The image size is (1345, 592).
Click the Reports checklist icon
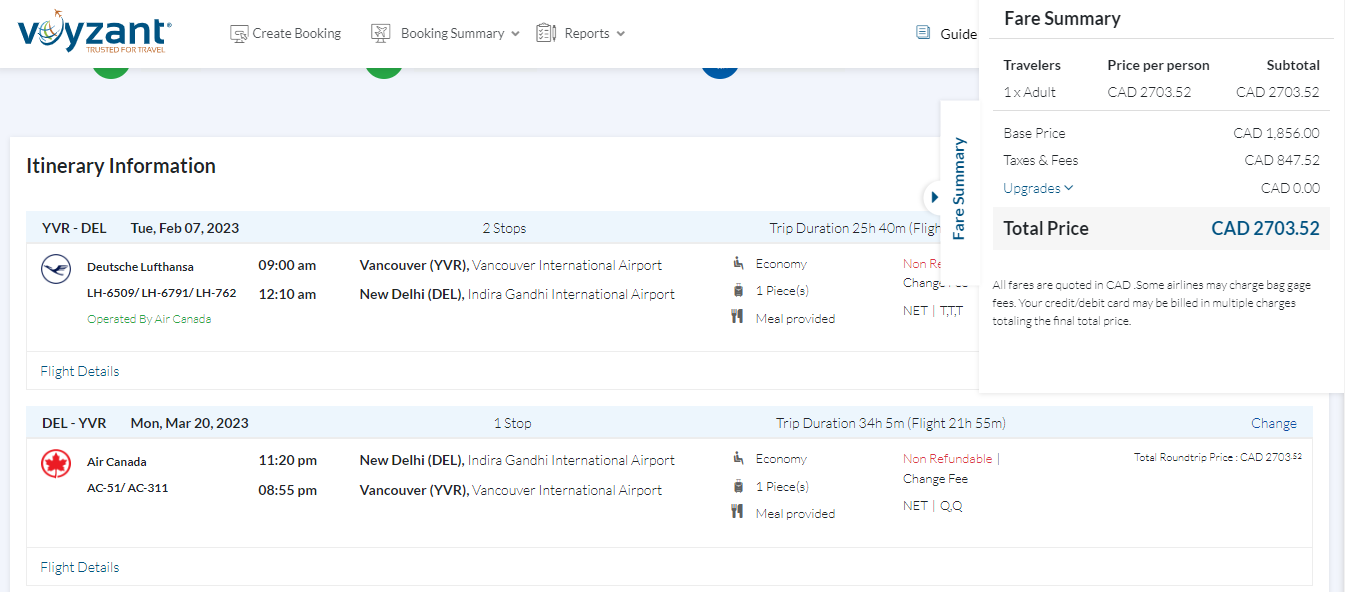[545, 33]
